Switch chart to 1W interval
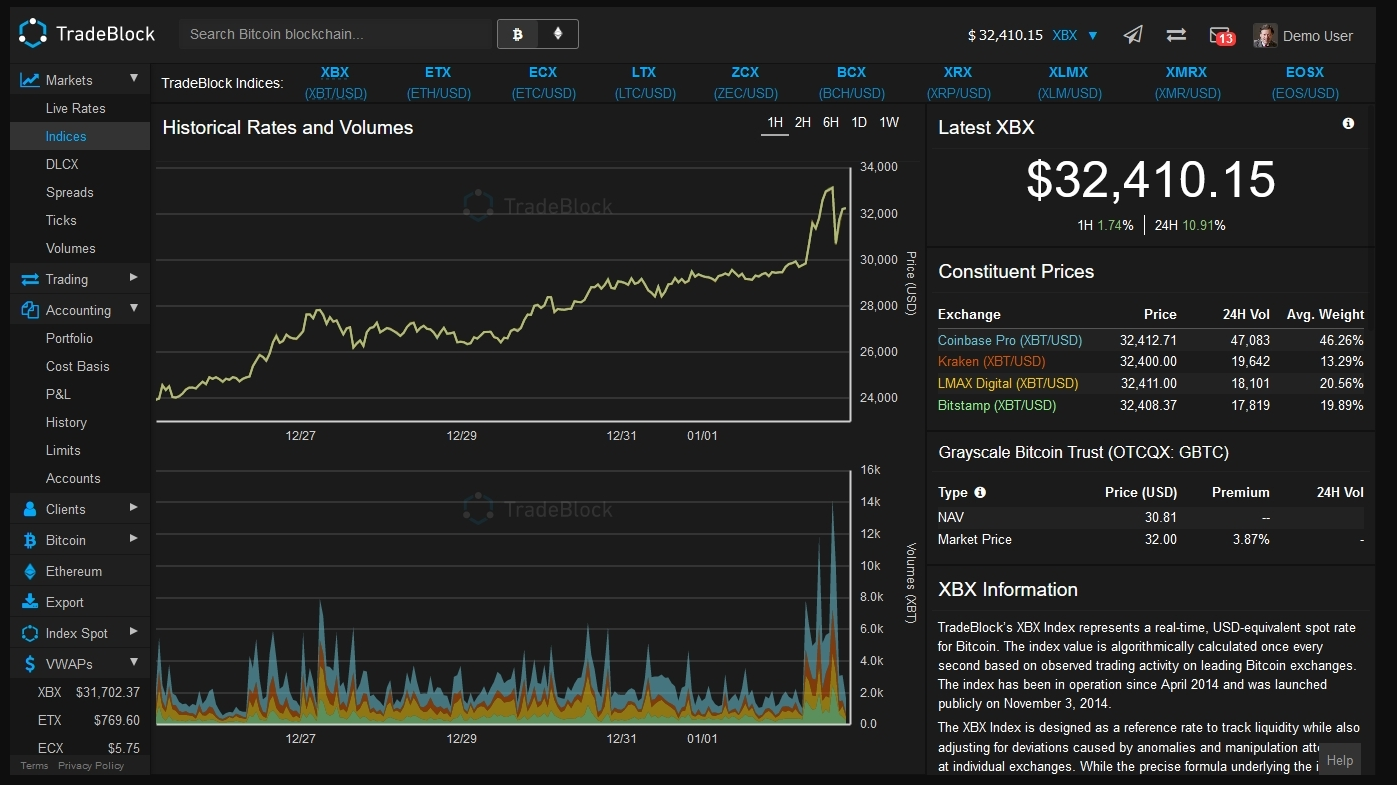This screenshot has width=1397, height=785. pyautogui.click(x=889, y=122)
